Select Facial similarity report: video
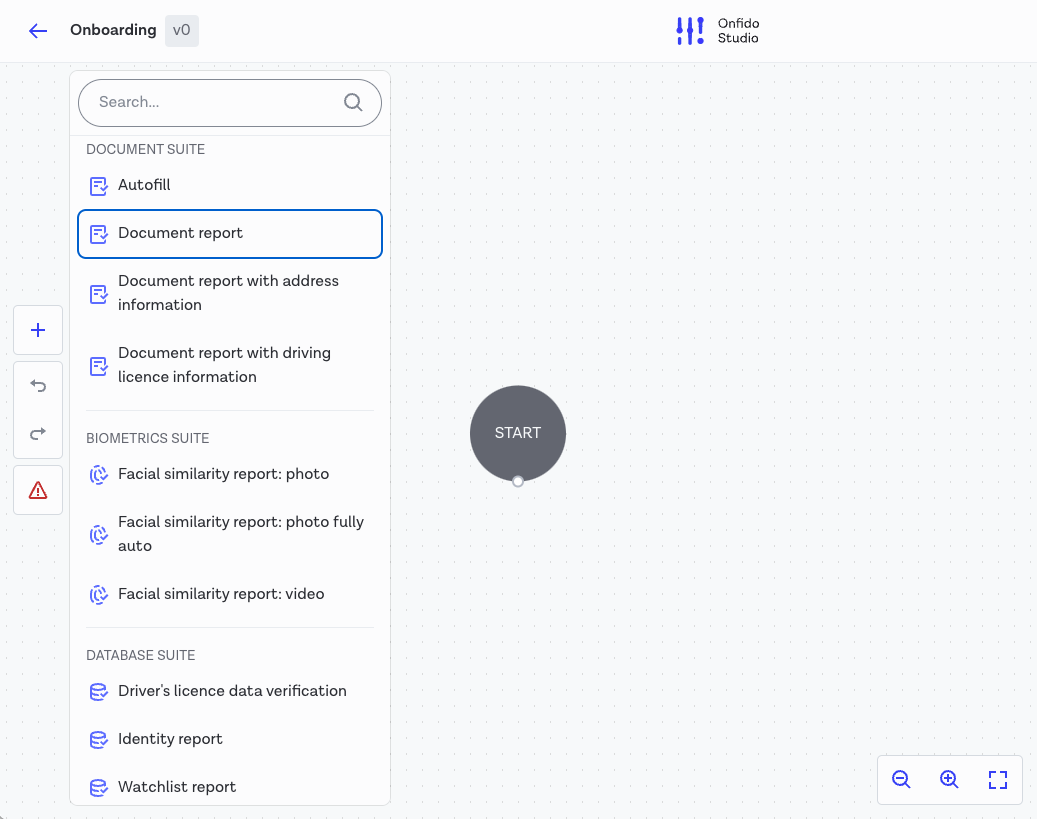 221,593
